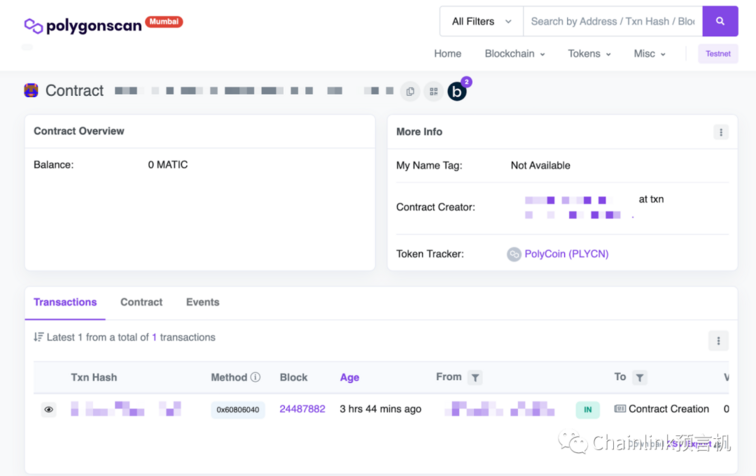Preview the transaction with the eye icon

click(49, 409)
